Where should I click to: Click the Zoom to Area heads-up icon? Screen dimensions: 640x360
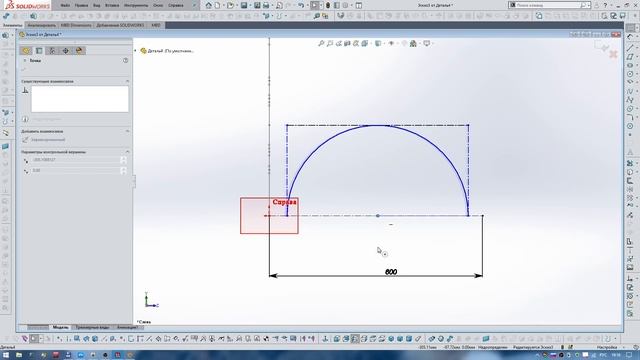(x=330, y=43)
